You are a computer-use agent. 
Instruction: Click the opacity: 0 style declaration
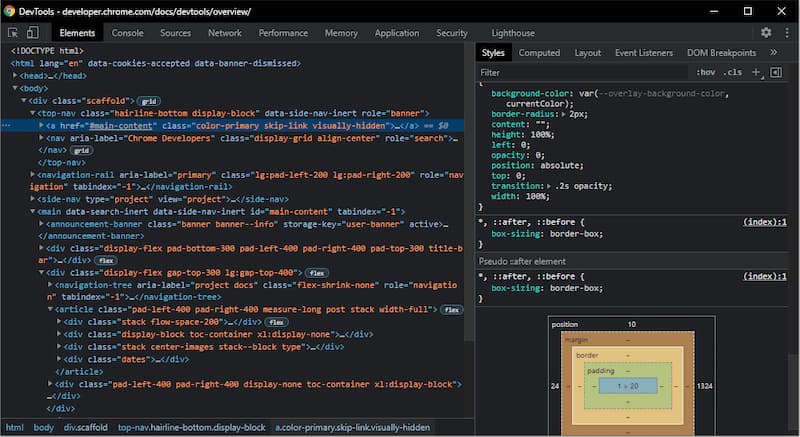coord(517,155)
